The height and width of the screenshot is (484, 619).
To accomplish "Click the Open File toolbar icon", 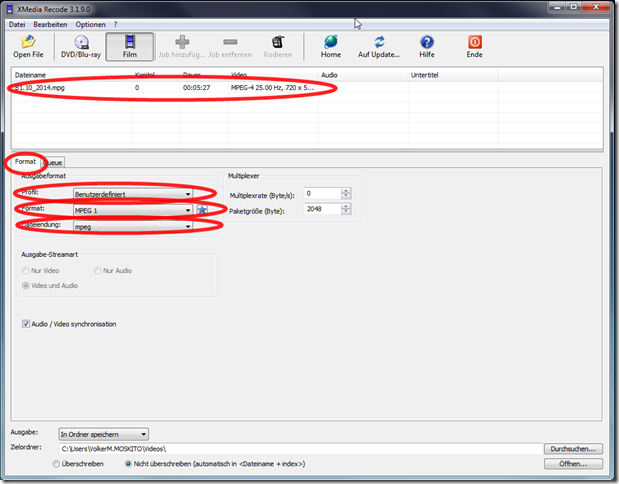I will tap(28, 46).
